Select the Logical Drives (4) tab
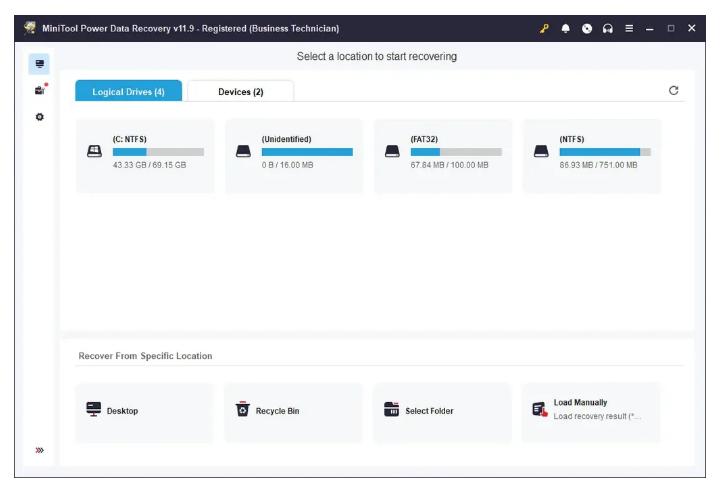This screenshot has width=721, height=485. pyautogui.click(x=128, y=92)
